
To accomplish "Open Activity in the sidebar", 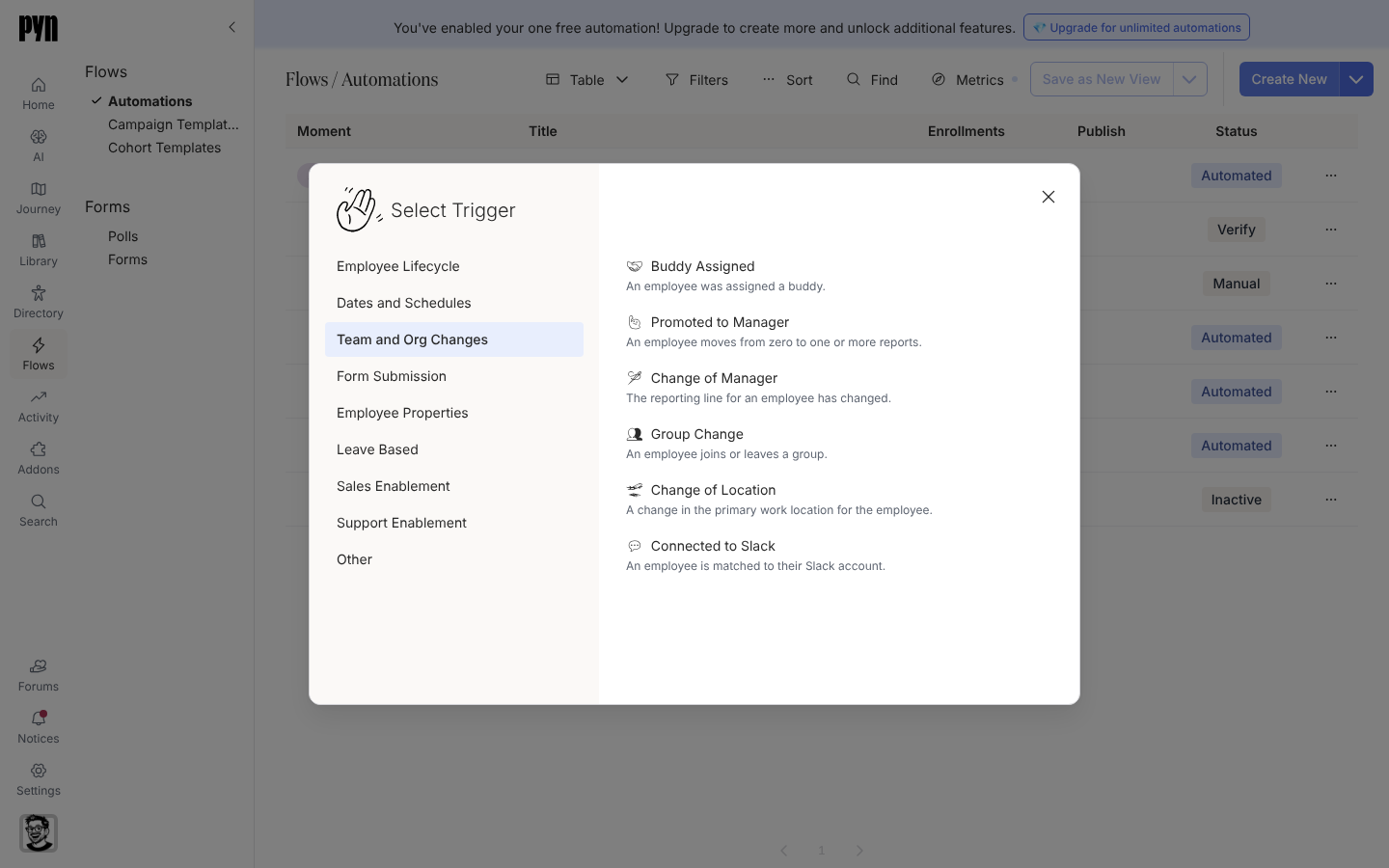I will (x=39, y=406).
